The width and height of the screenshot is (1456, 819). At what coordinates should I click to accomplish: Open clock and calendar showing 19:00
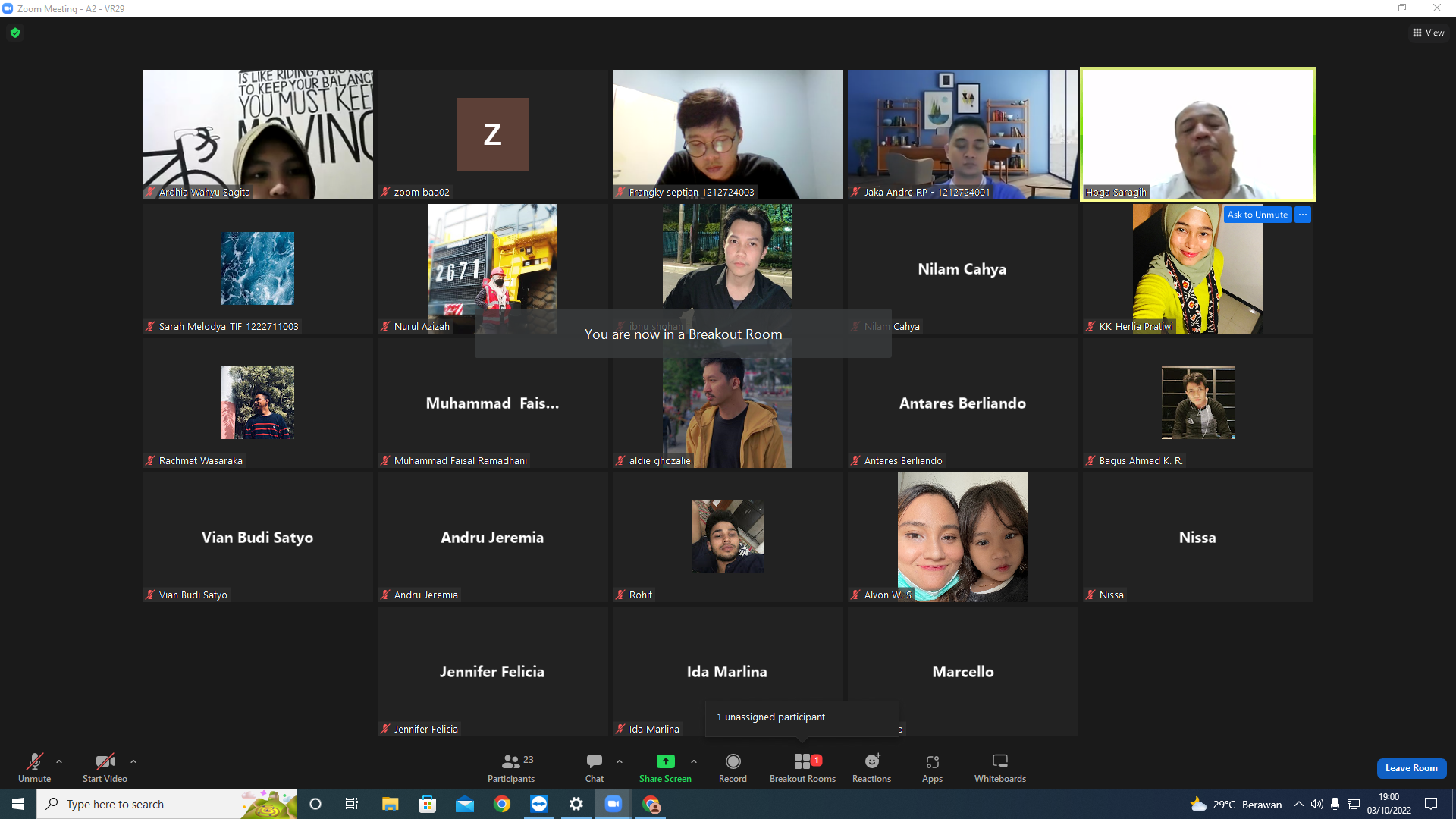point(1389,804)
